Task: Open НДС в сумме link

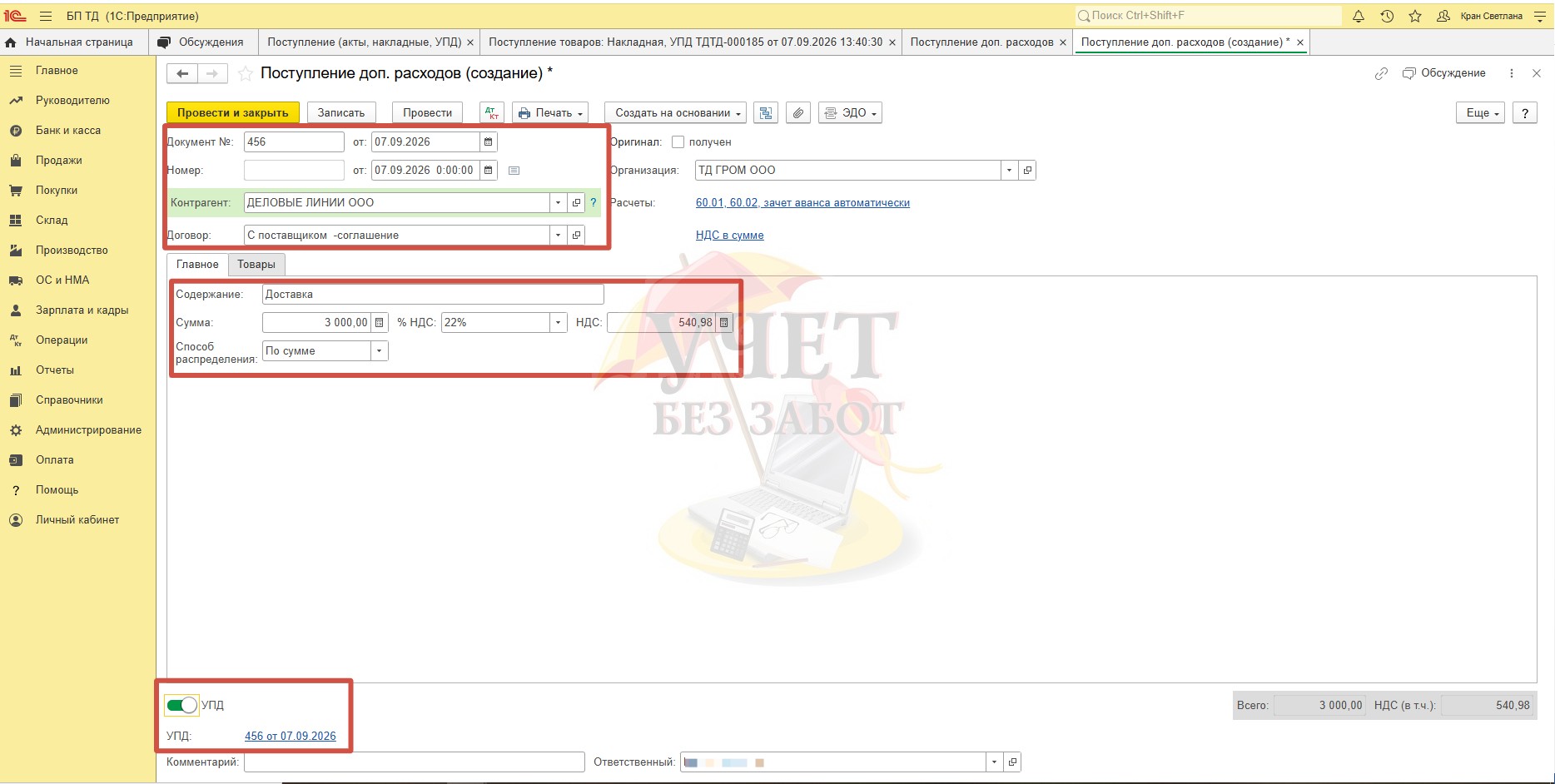Action: [x=730, y=235]
